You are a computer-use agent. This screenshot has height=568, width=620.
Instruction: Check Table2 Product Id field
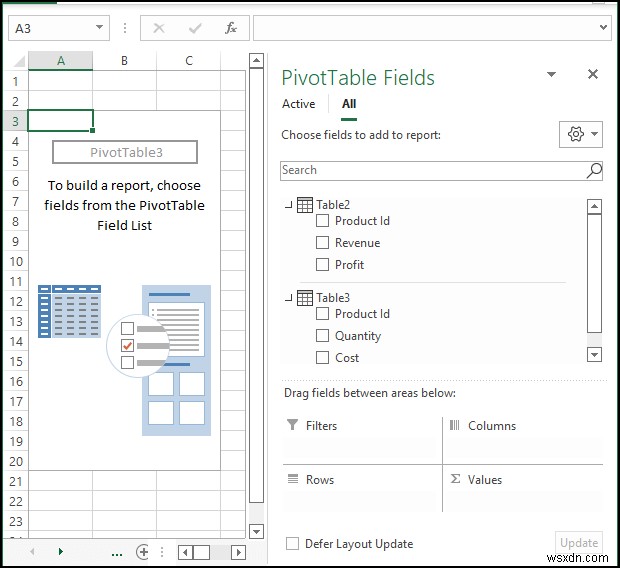pos(322,220)
